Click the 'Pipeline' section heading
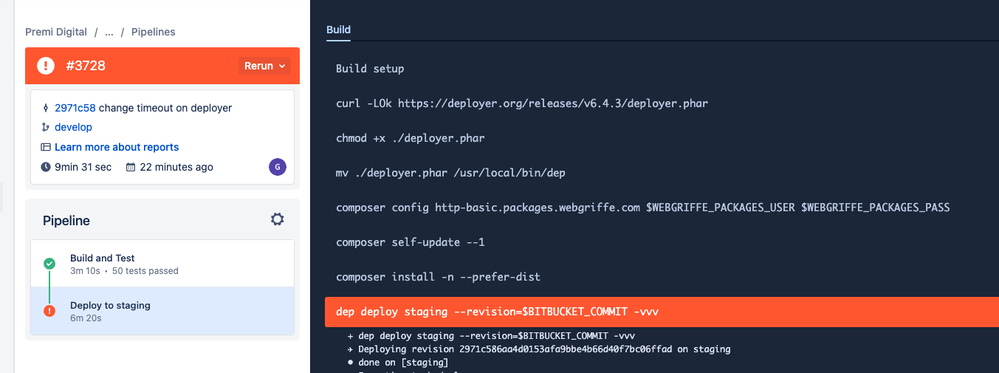The image size is (999, 373). tap(66, 221)
